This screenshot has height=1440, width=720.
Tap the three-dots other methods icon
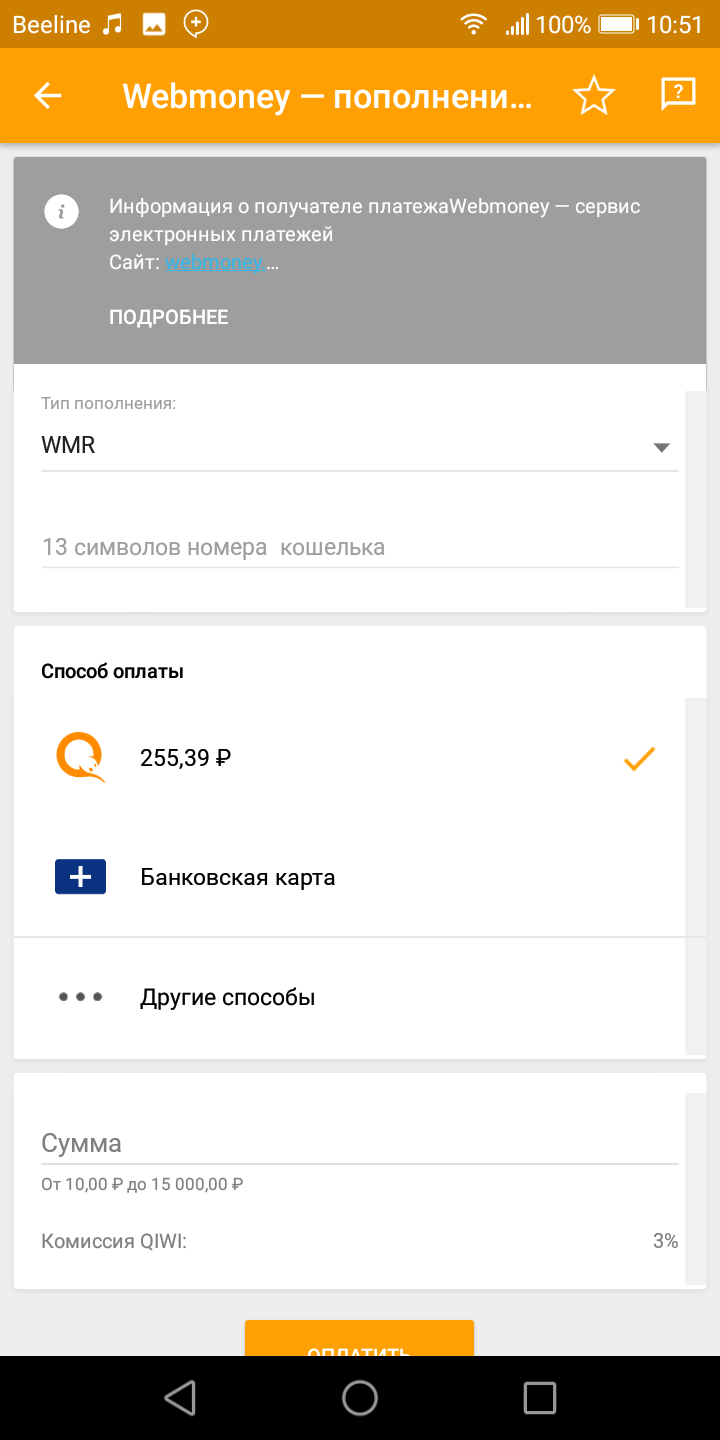[80, 997]
